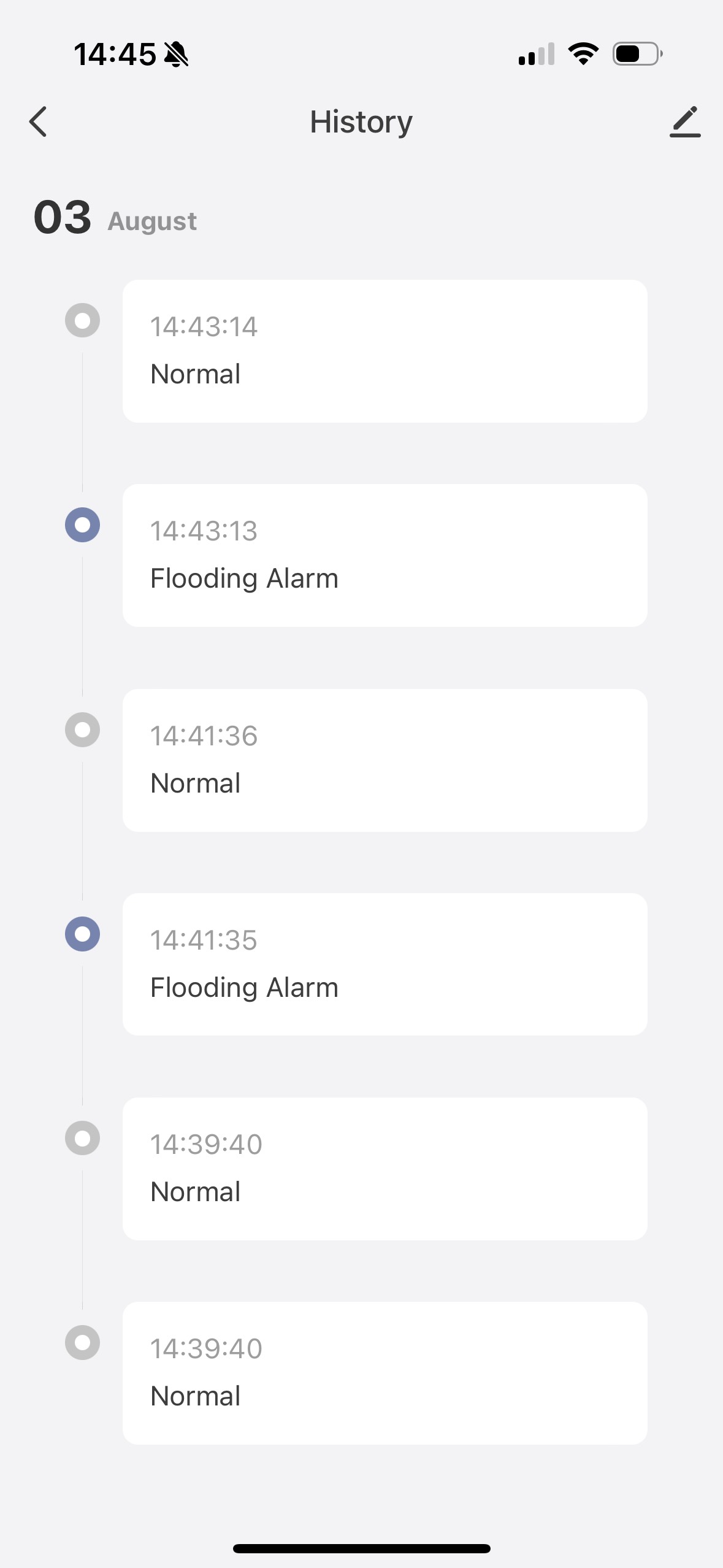Tap the 14:41:36 Normal timeline dot
Screen dimensions: 723x1568
click(83, 729)
